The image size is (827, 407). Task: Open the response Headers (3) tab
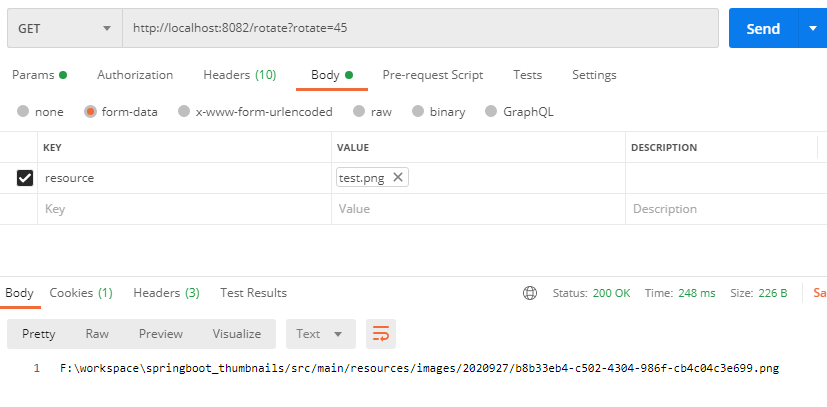[x=166, y=293]
